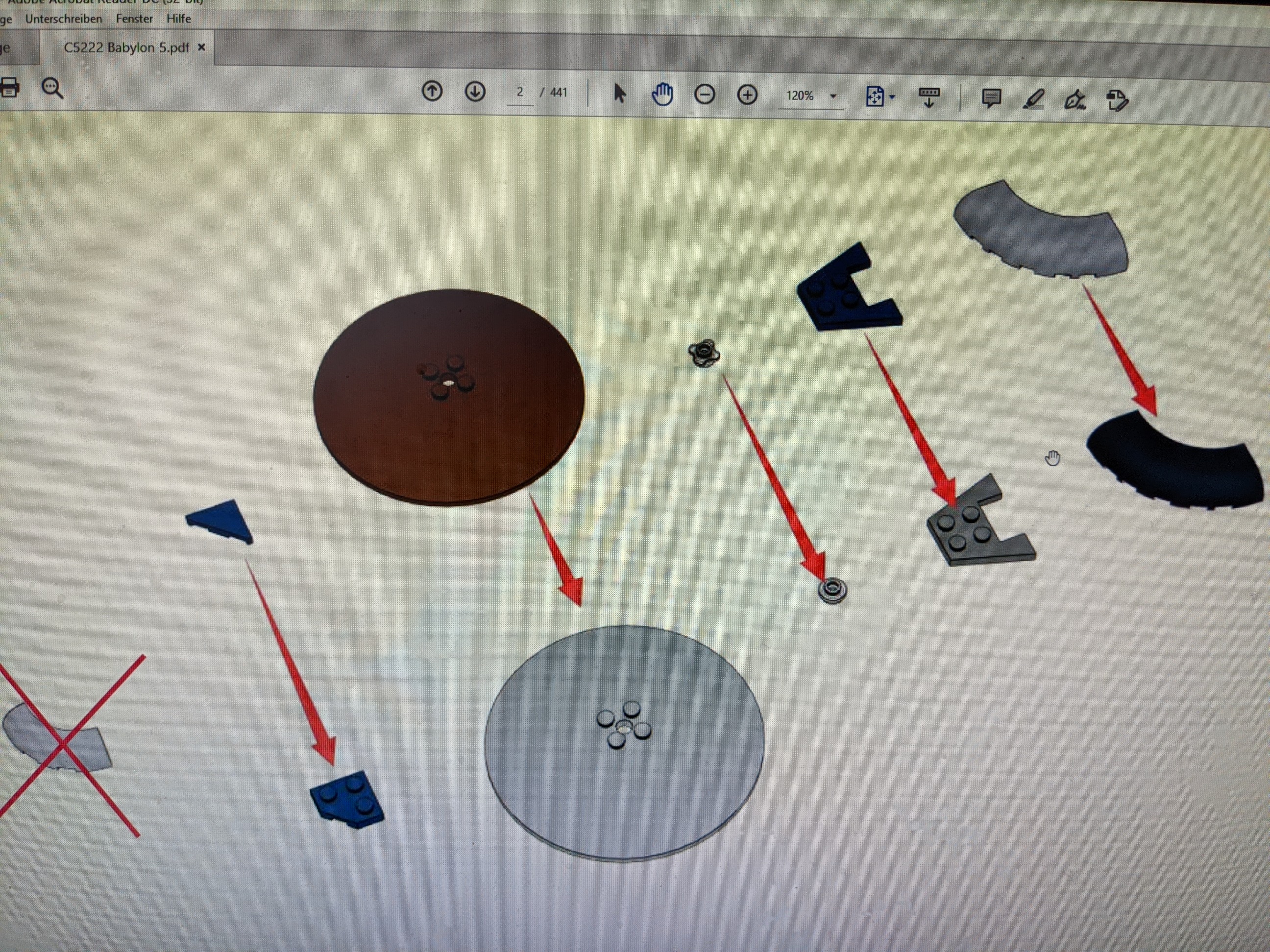
Task: Click the zoom in plus icon
Action: point(747,95)
